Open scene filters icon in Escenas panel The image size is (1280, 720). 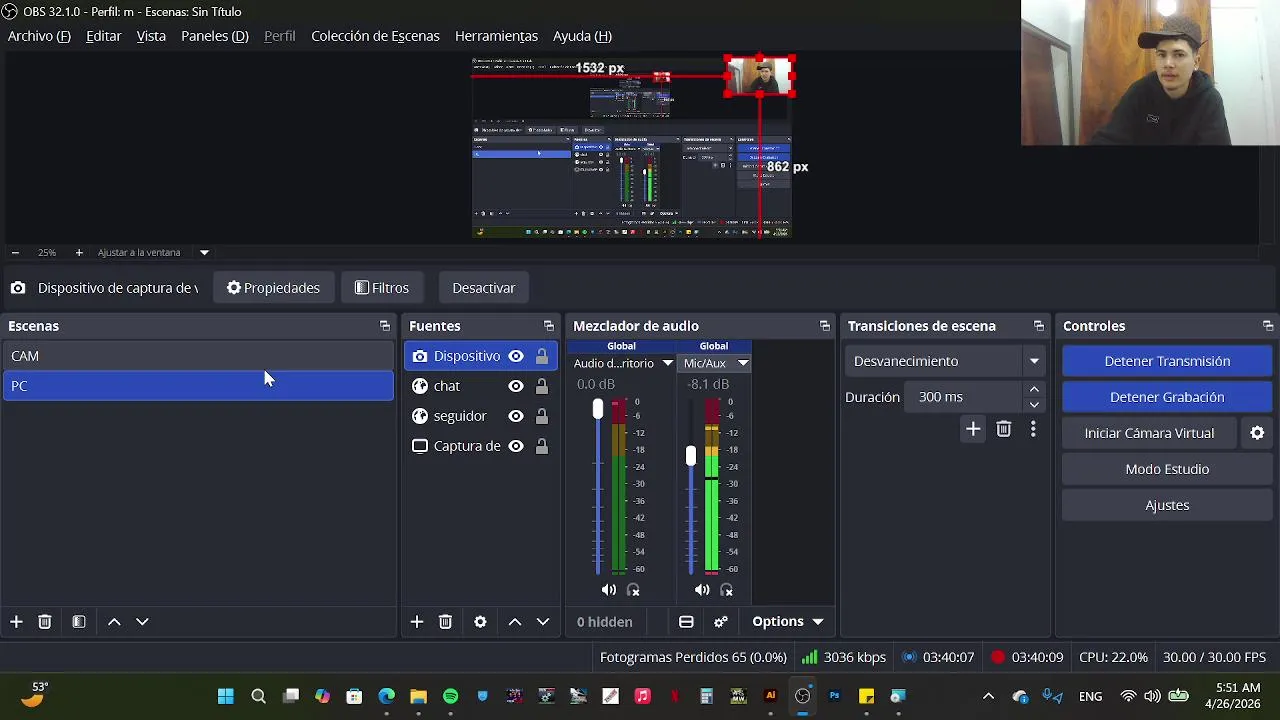coord(79,622)
